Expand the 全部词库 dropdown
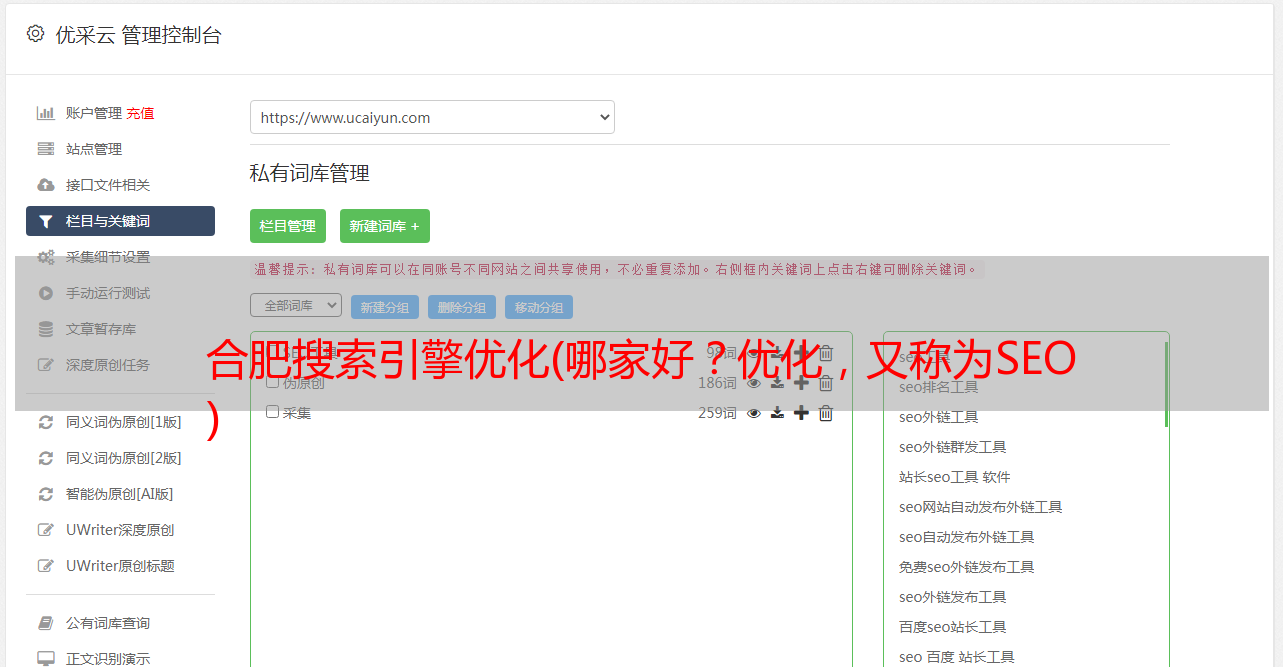This screenshot has width=1283, height=667. 296,306
